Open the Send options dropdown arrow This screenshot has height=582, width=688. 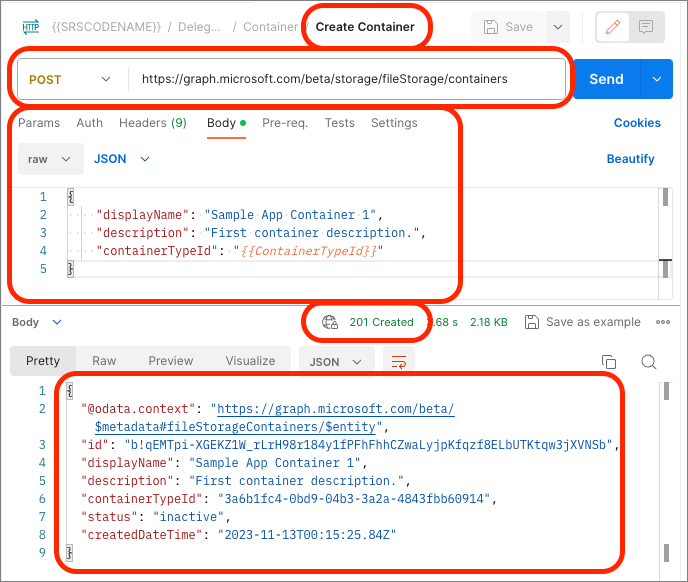[x=656, y=79]
